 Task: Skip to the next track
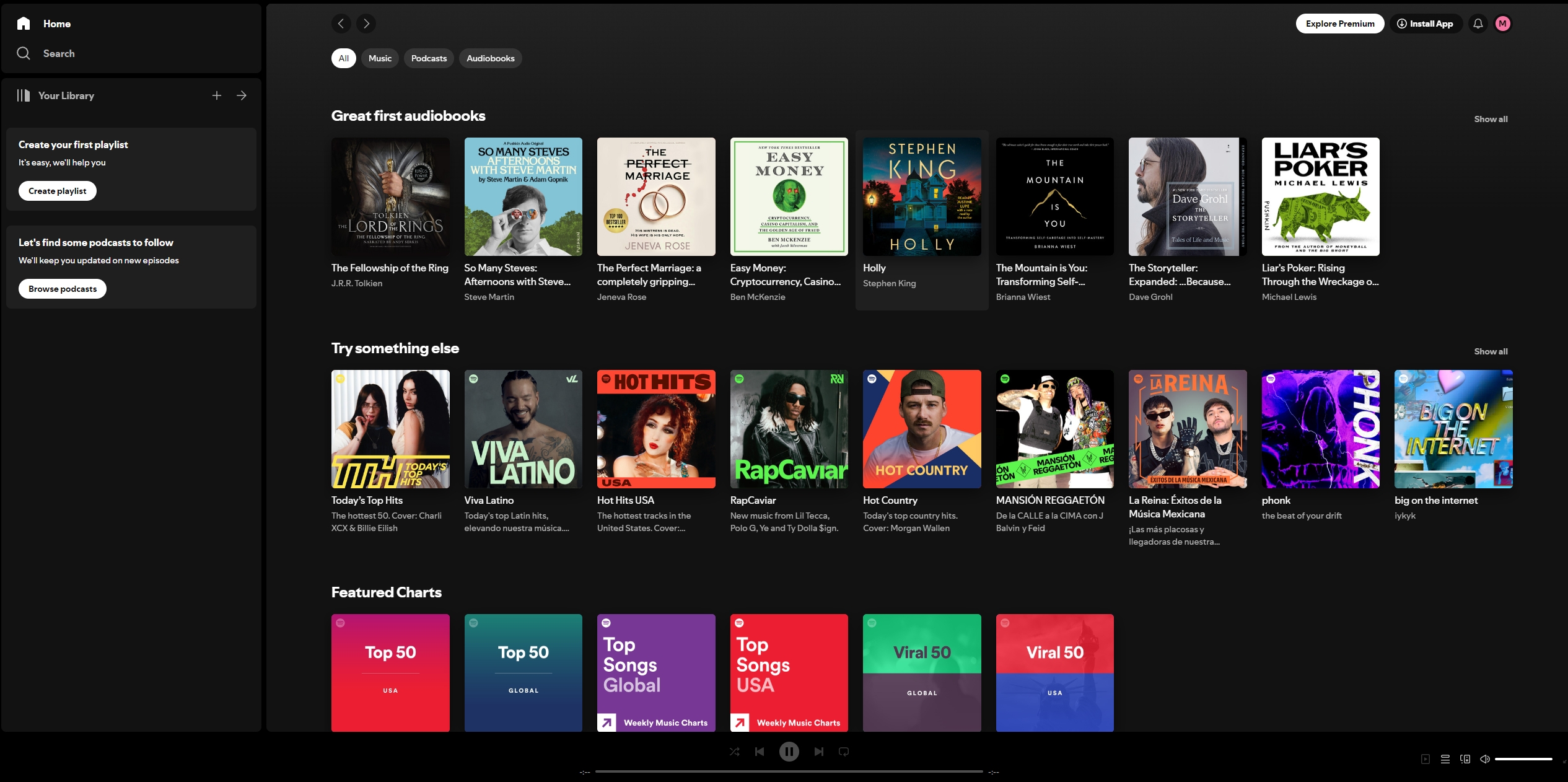coord(818,752)
